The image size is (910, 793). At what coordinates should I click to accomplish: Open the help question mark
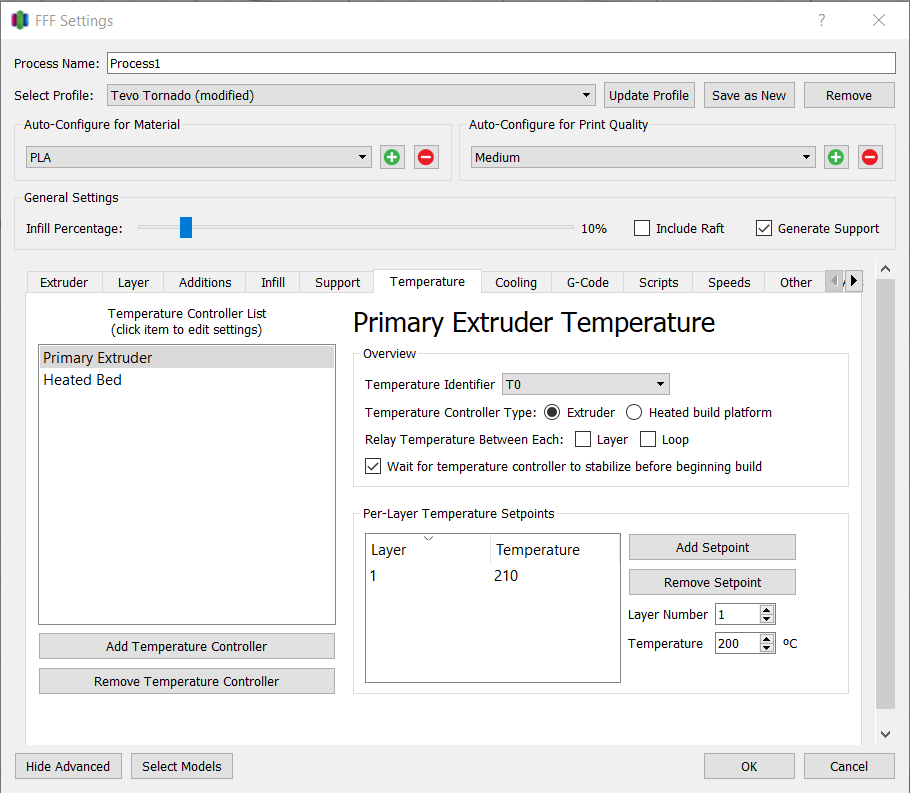tap(822, 20)
